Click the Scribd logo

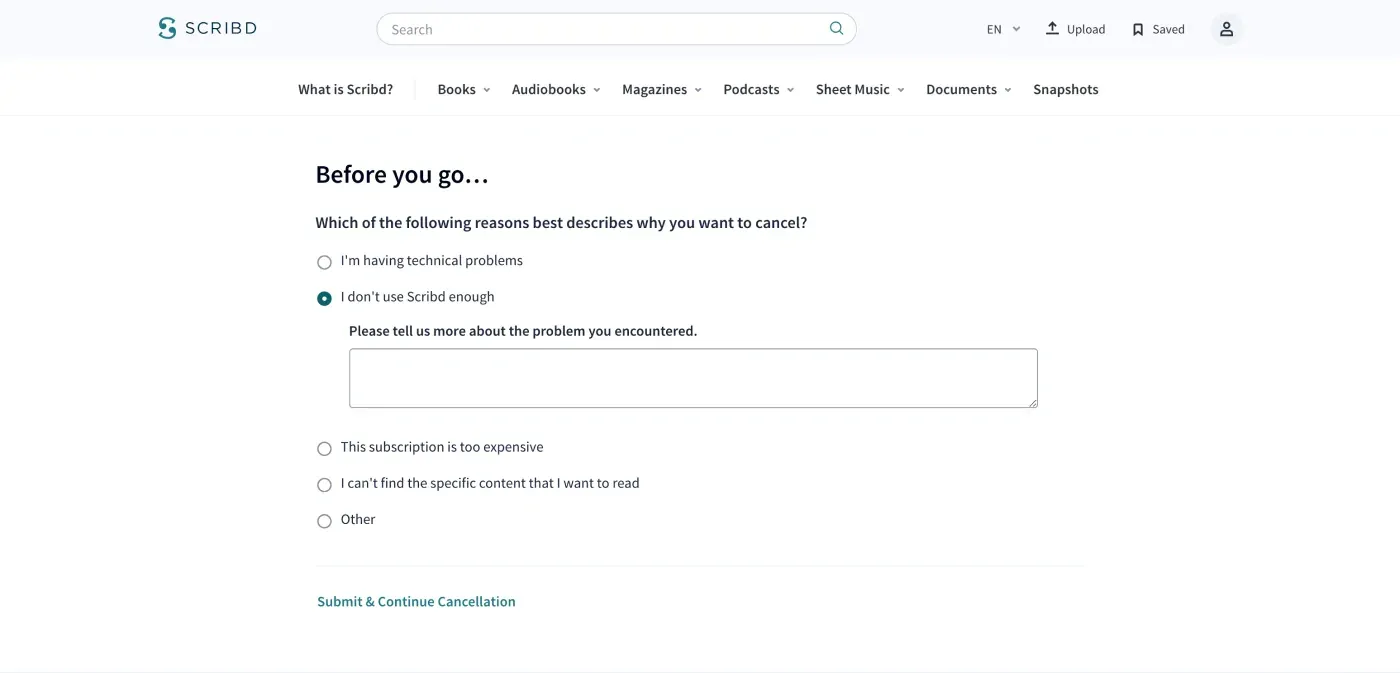207,28
